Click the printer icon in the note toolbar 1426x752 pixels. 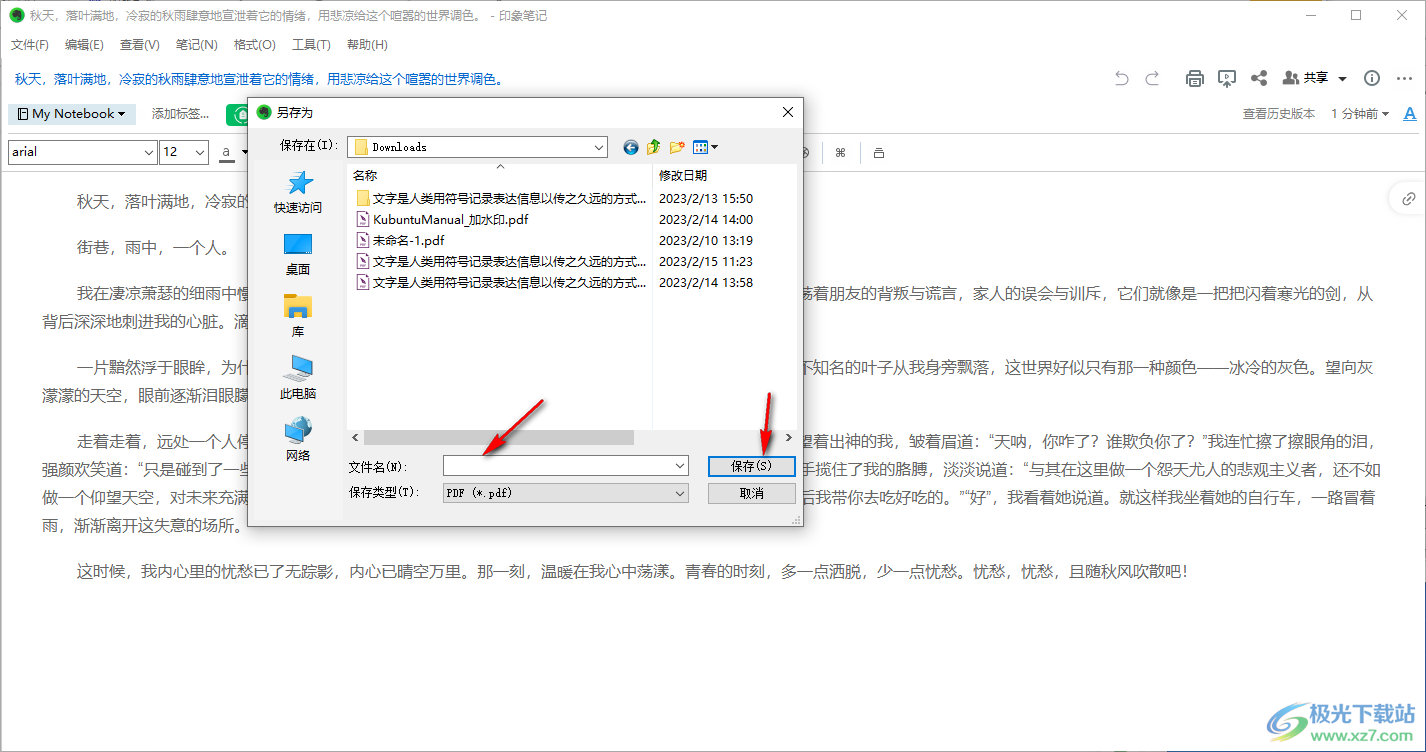pyautogui.click(x=1194, y=78)
